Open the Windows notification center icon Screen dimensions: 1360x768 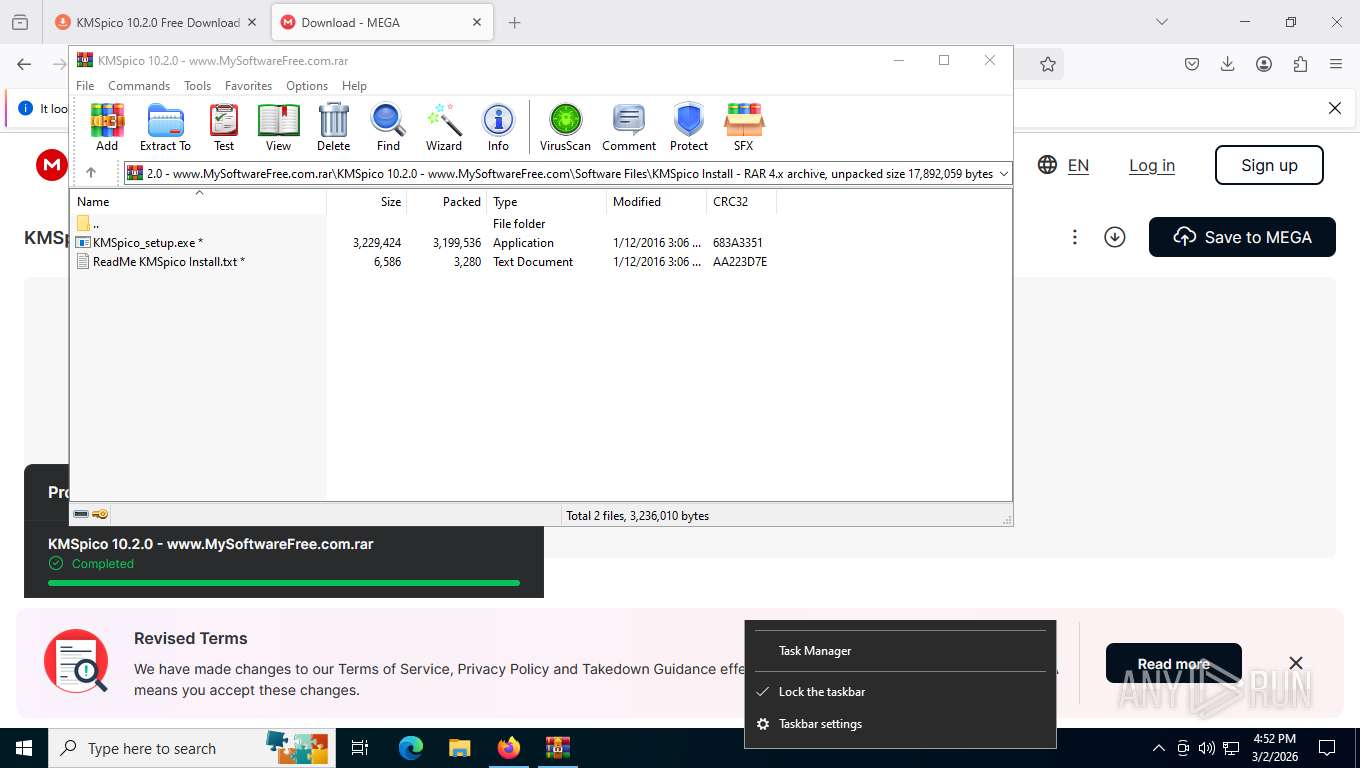(x=1327, y=748)
